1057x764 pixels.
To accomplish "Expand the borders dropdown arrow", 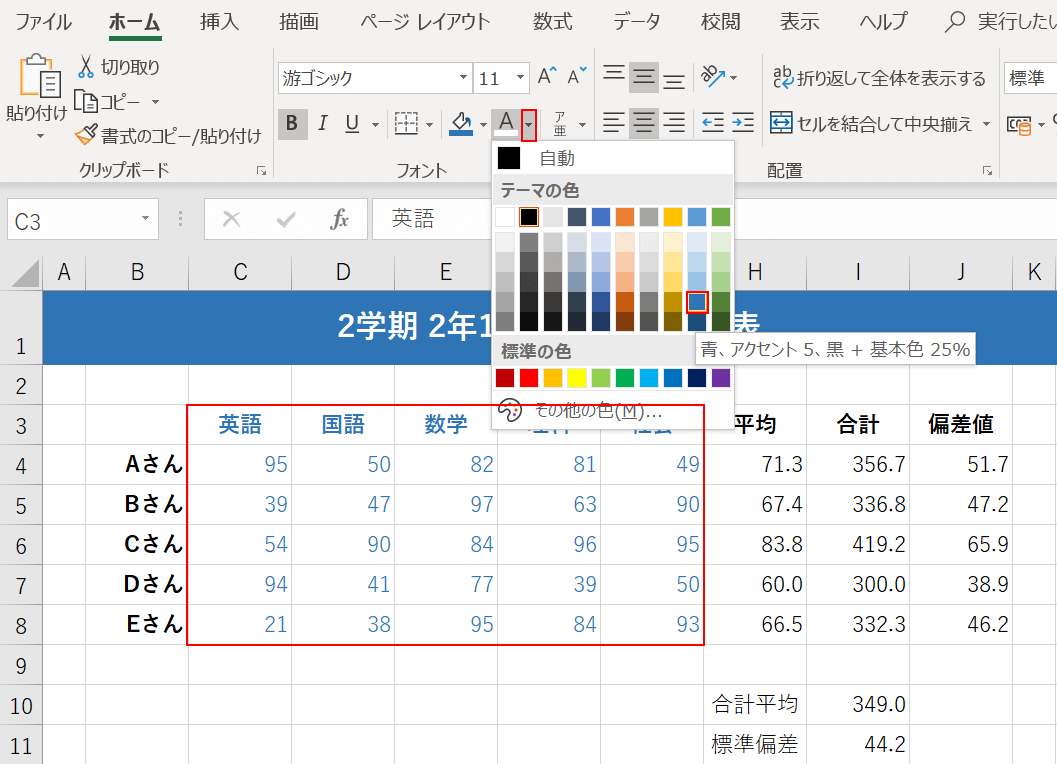I will (429, 125).
